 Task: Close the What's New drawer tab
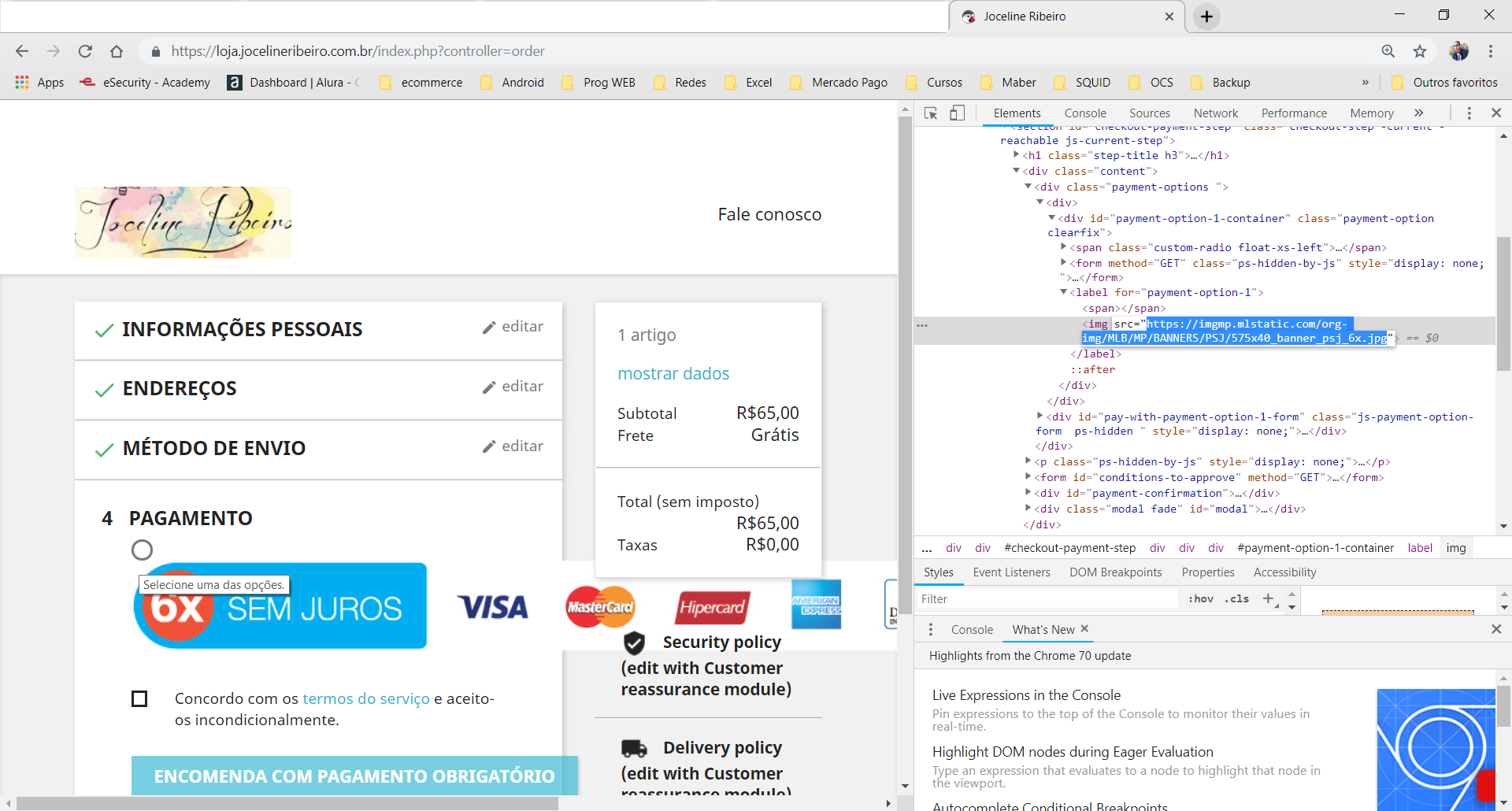[1084, 628]
